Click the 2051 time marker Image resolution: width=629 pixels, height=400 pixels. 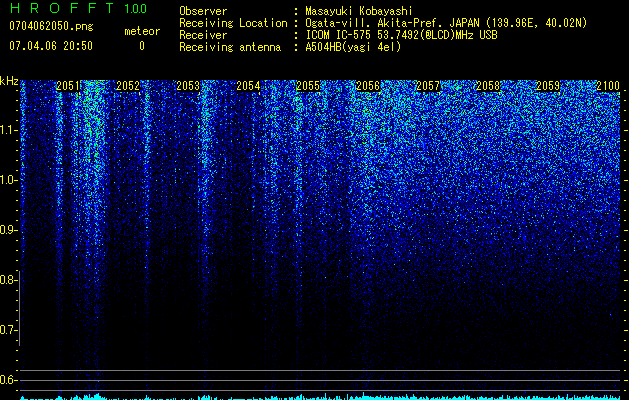pyautogui.click(x=68, y=86)
